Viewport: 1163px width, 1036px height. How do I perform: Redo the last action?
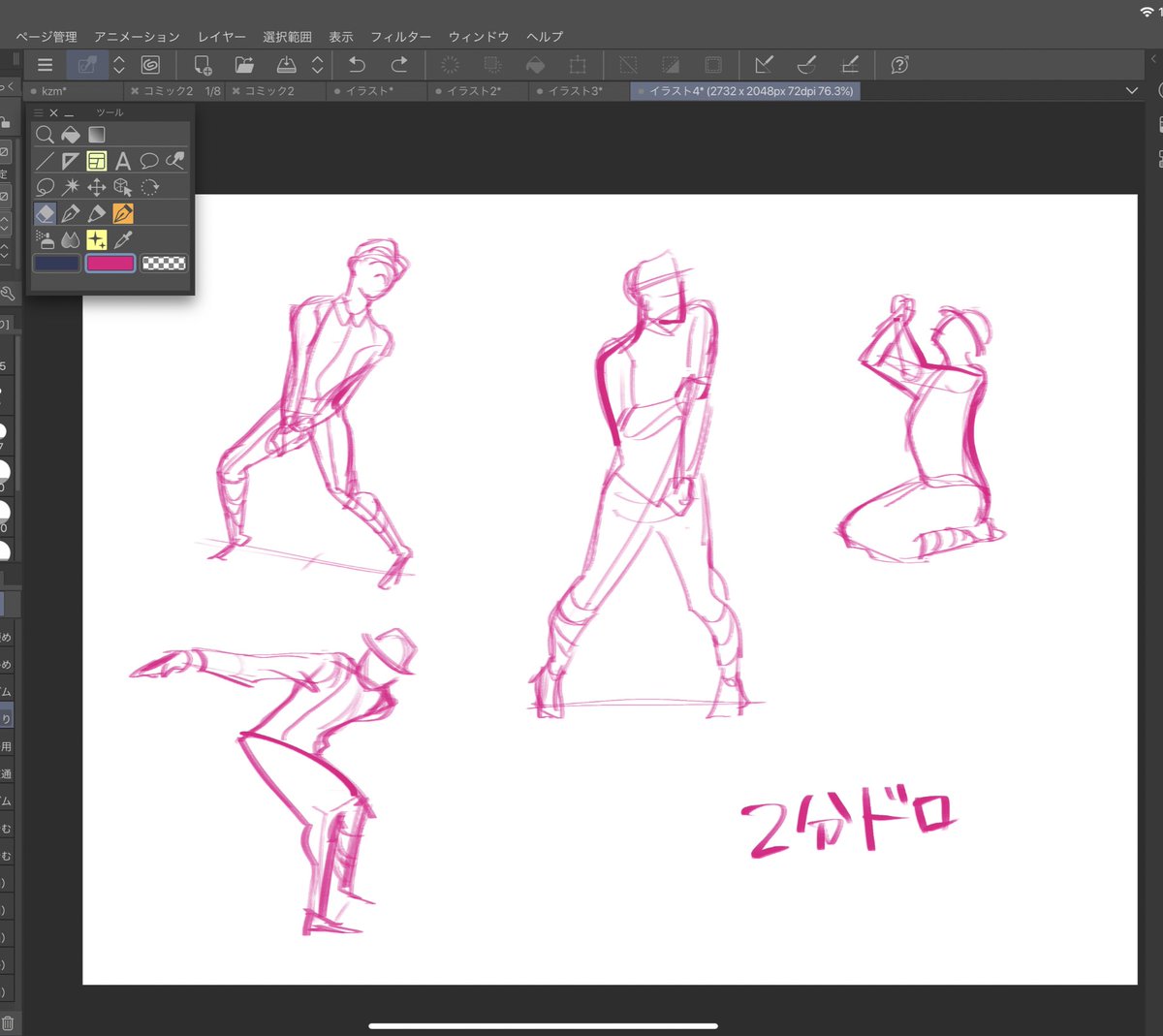pyautogui.click(x=398, y=65)
